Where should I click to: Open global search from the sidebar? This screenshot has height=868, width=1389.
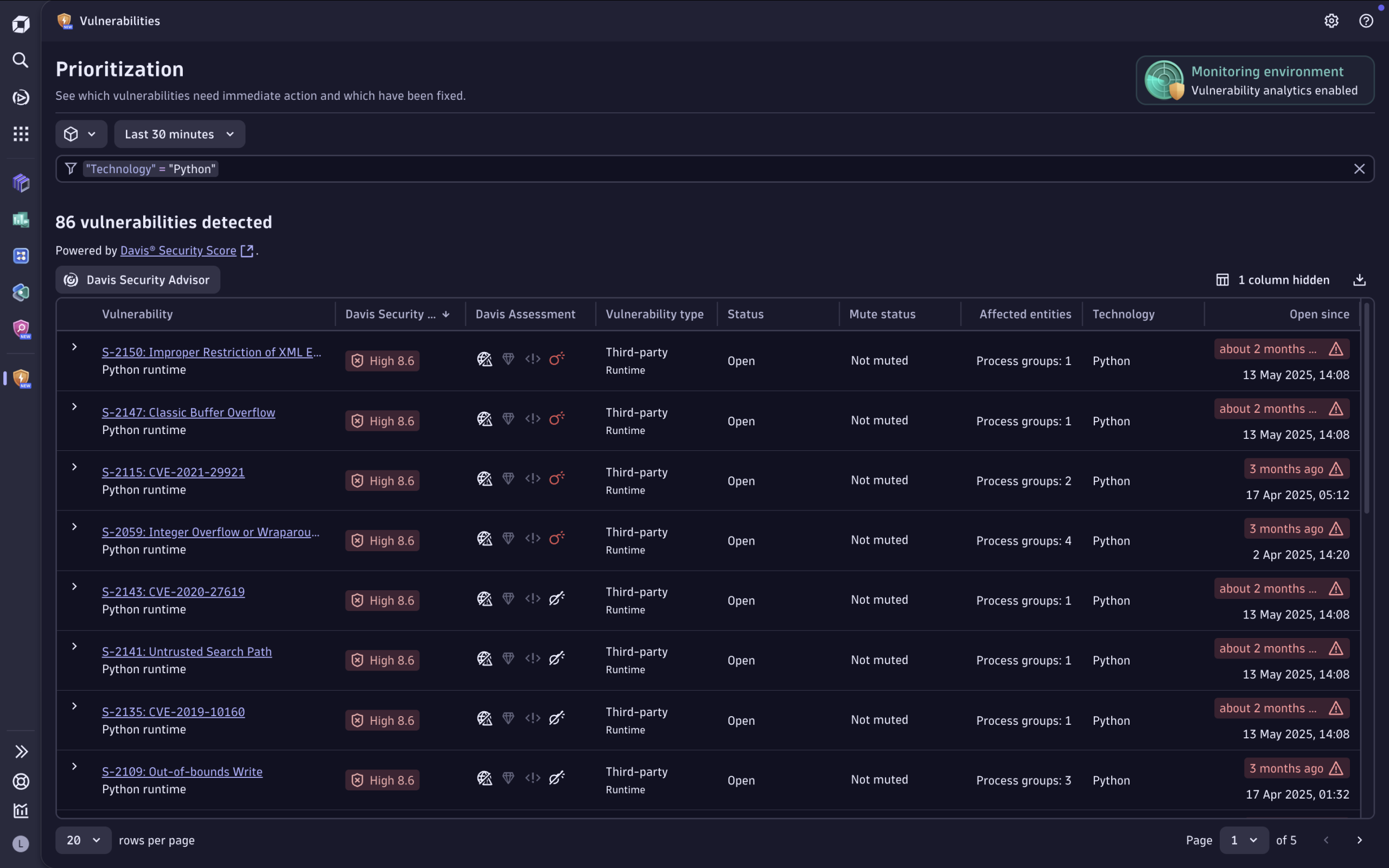click(21, 60)
